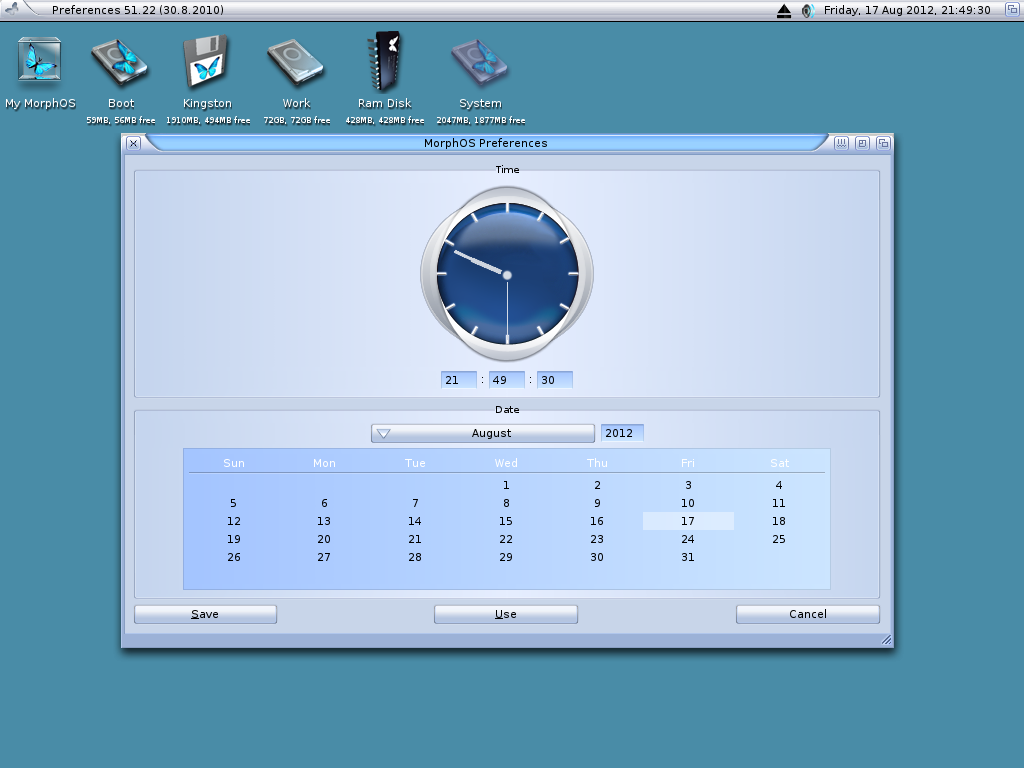Click the screen depth gadget in the top-right corner
Image resolution: width=1024 pixels, height=768 pixels.
click(1012, 9)
